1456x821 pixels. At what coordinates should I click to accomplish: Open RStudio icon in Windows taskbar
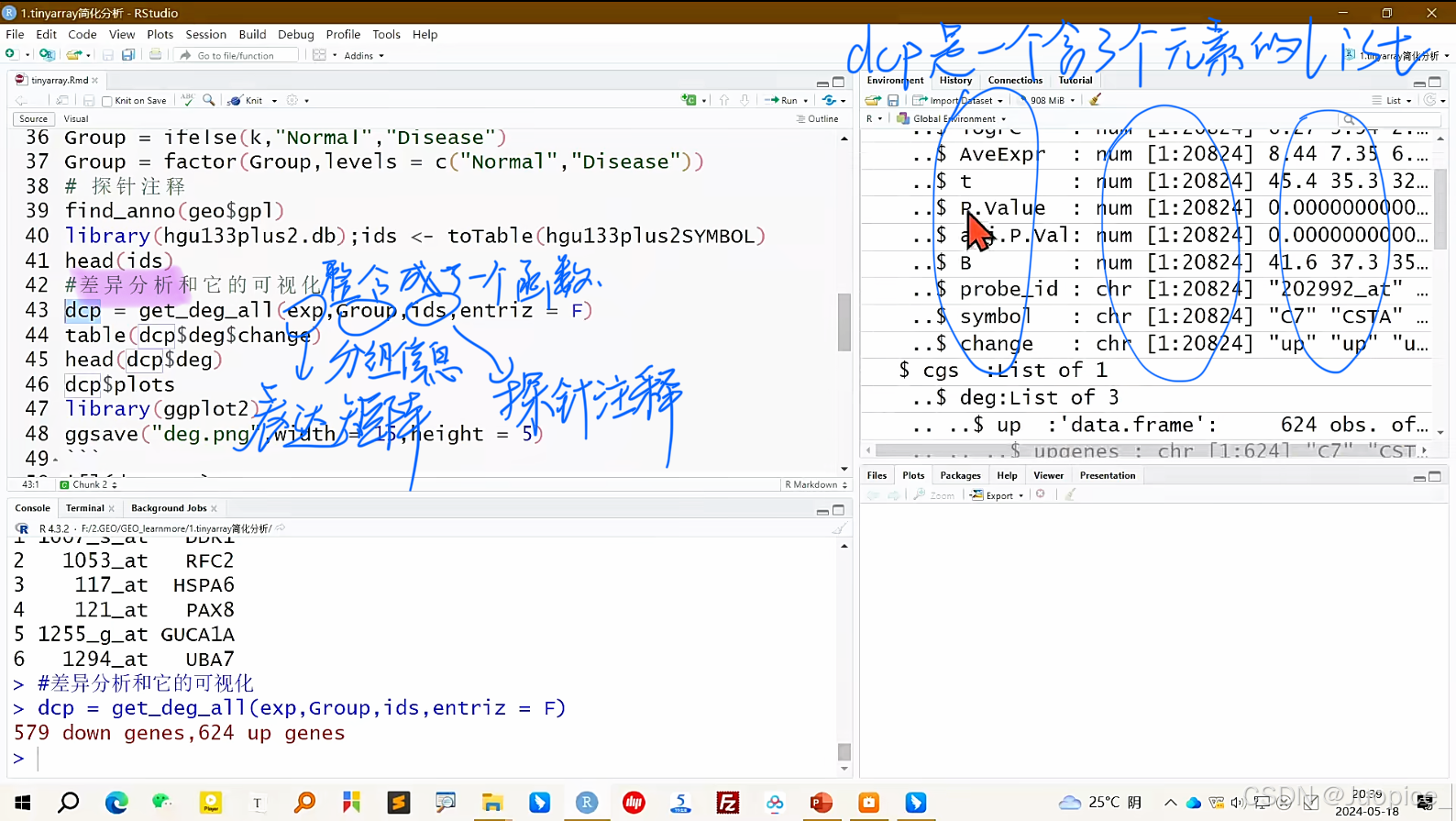coord(587,803)
